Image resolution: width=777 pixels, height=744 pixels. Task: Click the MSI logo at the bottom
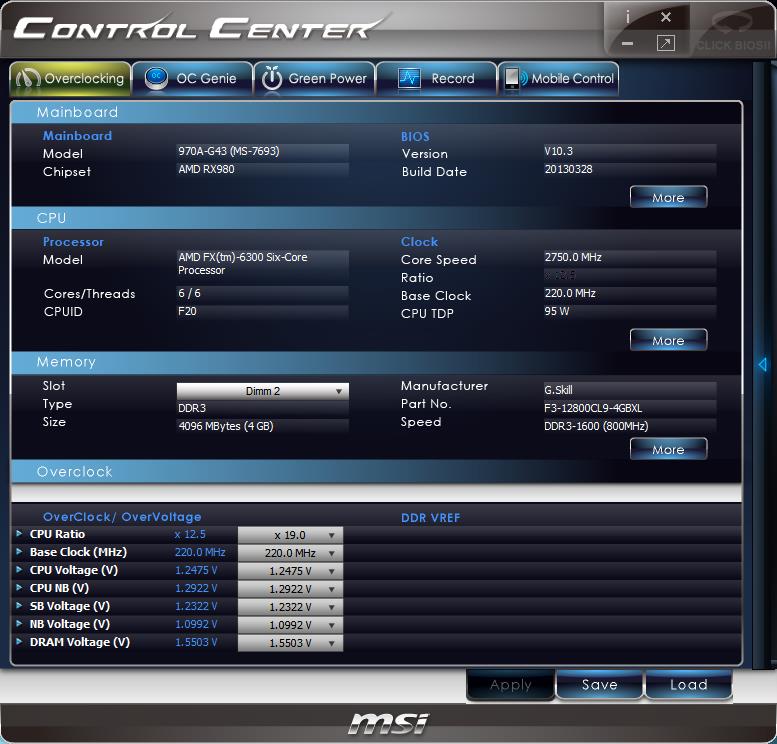pyautogui.click(x=388, y=724)
